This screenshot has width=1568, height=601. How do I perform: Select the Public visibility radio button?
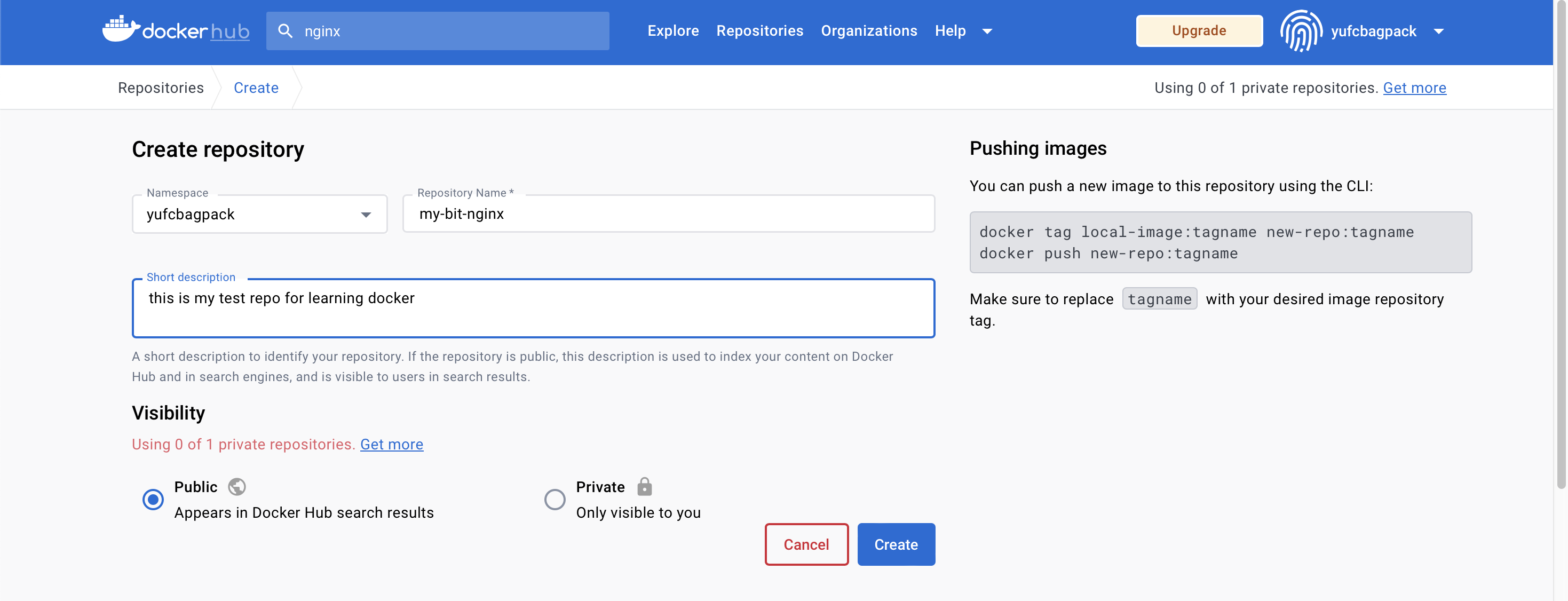(153, 499)
